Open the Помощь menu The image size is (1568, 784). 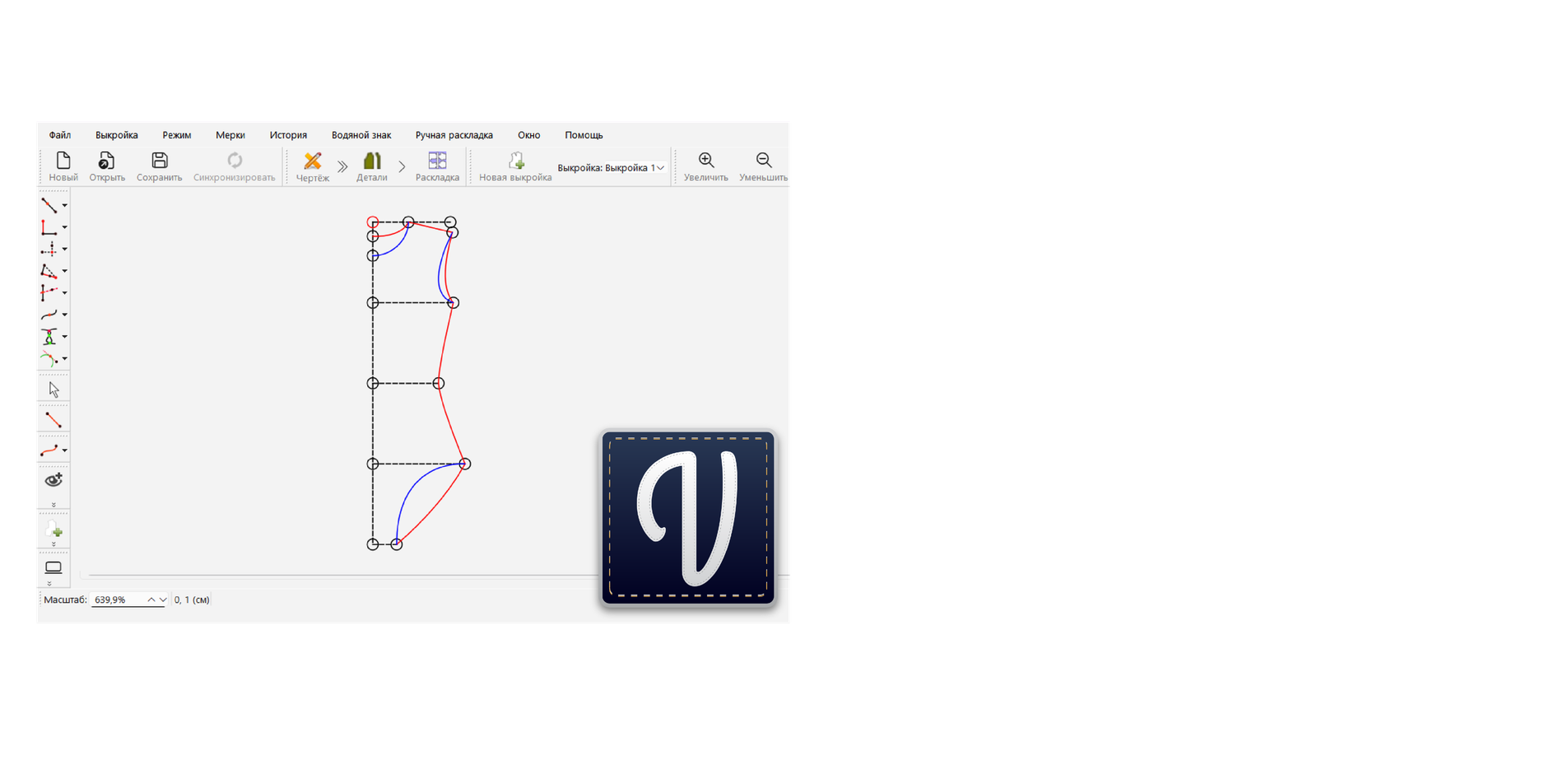[x=584, y=135]
